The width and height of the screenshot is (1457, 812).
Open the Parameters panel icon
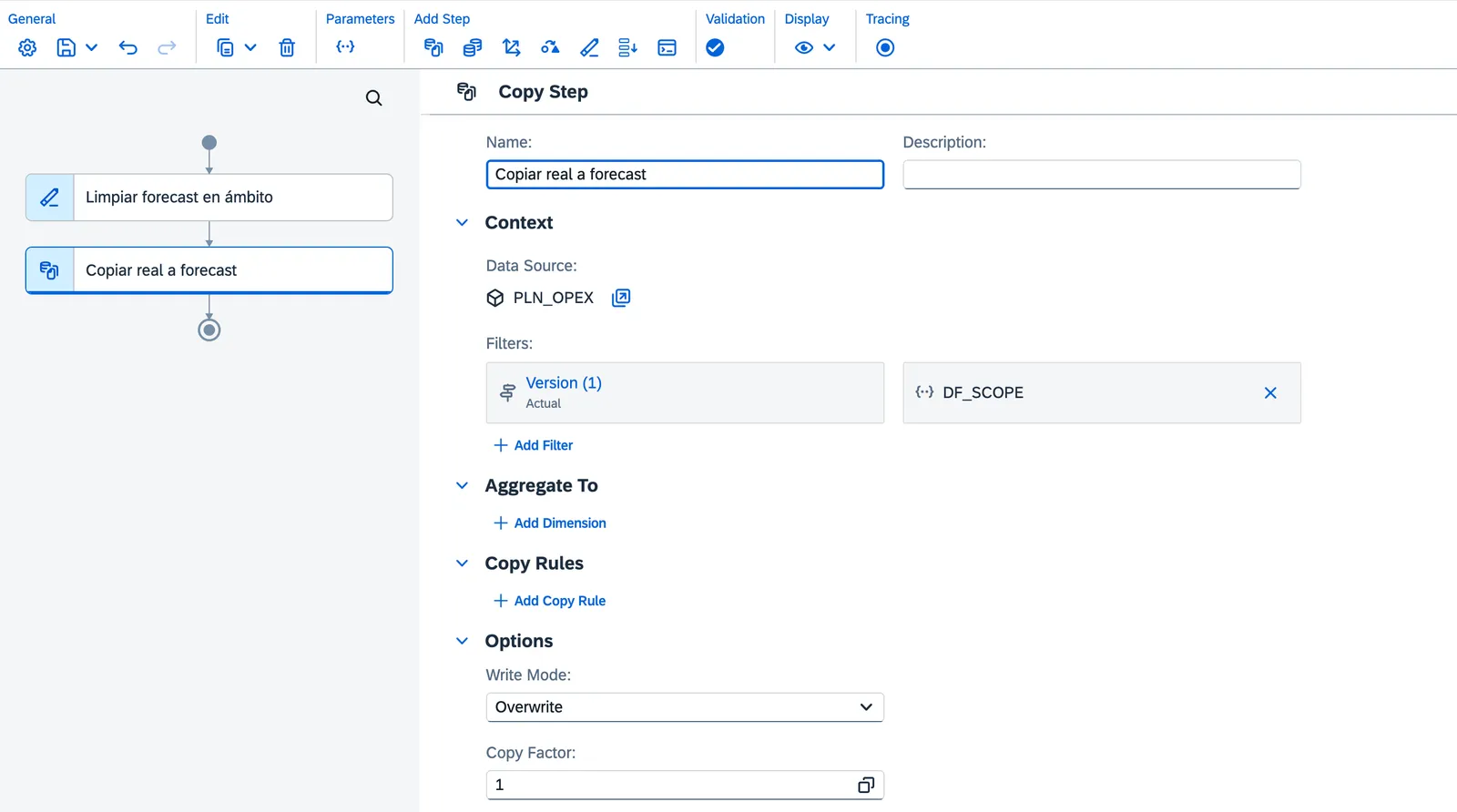click(x=345, y=46)
